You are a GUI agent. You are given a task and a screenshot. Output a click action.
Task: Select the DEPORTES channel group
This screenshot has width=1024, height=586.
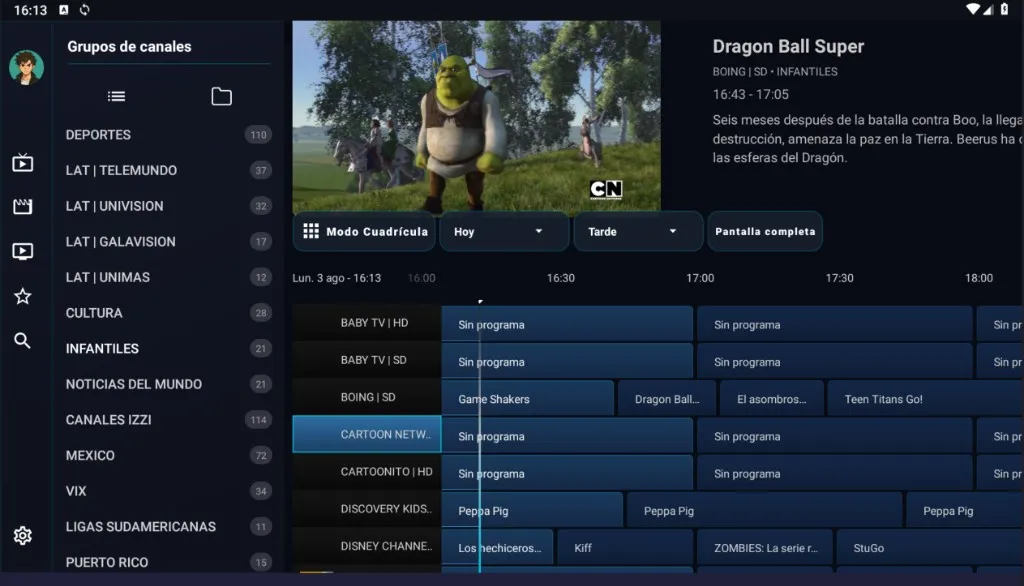click(x=168, y=135)
